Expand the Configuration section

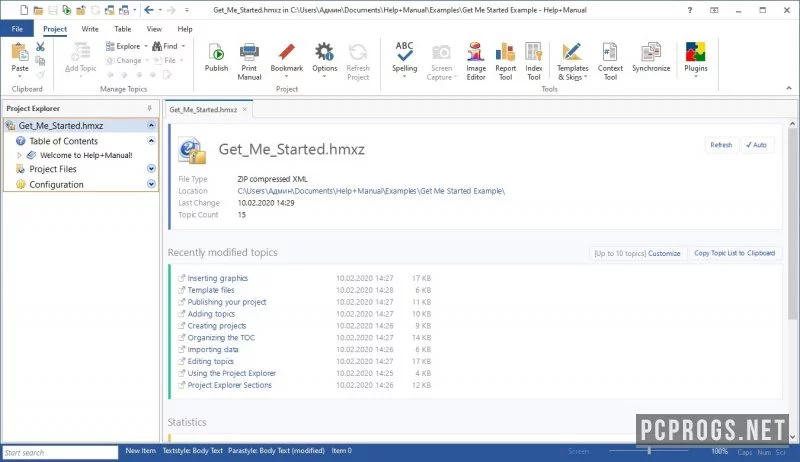tap(151, 184)
